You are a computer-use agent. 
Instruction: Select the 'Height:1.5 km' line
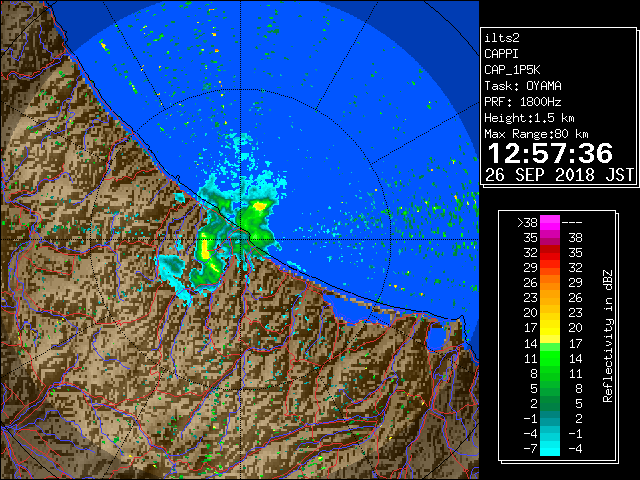[529, 118]
